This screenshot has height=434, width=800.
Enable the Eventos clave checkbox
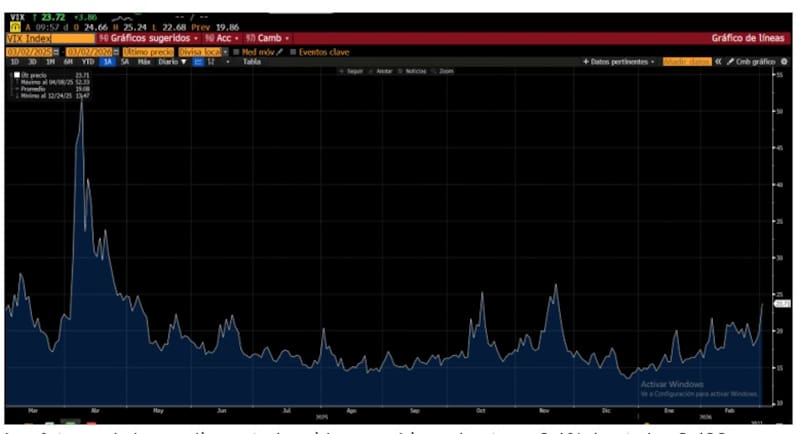291,51
